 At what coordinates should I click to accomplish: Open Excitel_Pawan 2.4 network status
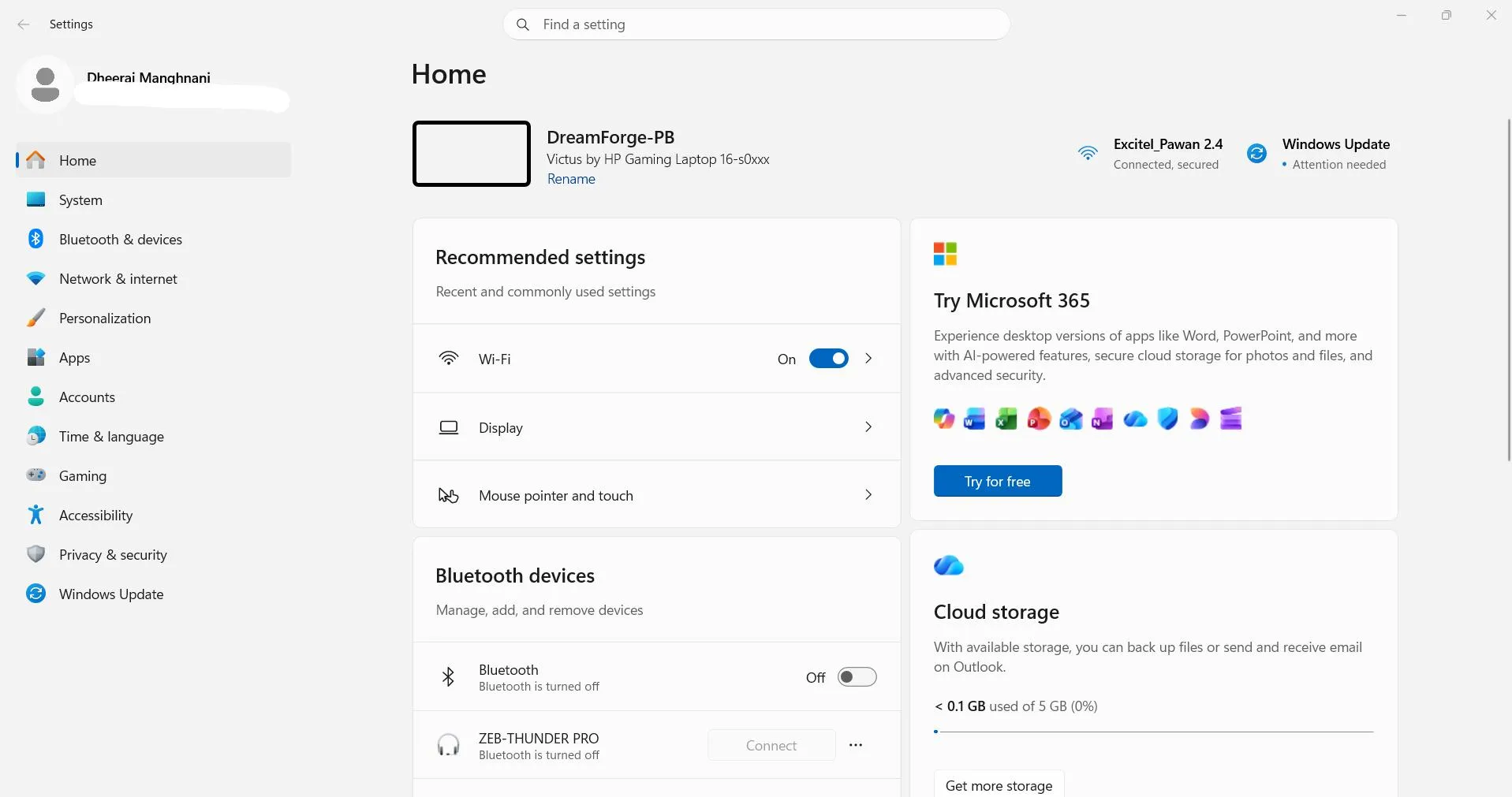[1150, 154]
